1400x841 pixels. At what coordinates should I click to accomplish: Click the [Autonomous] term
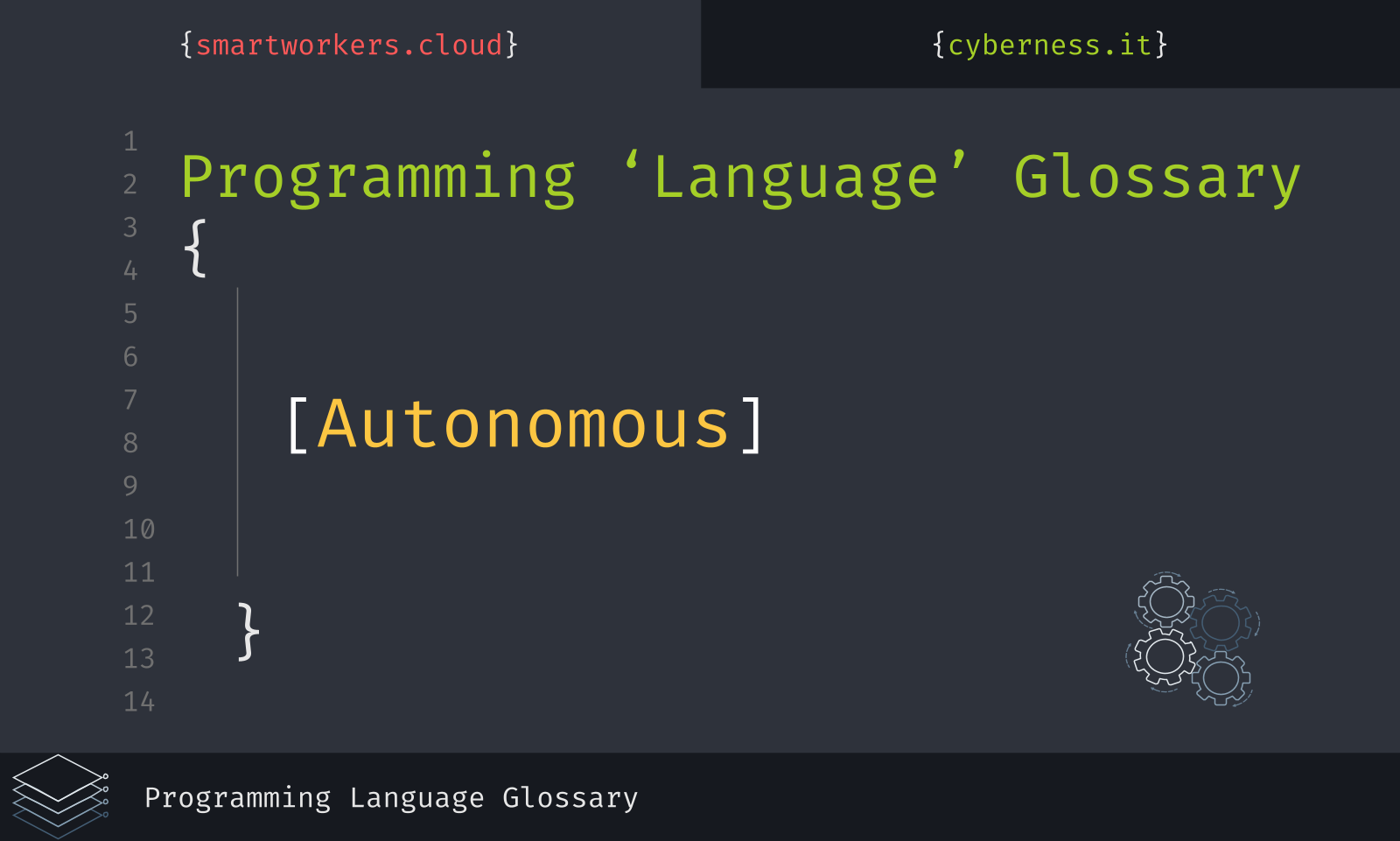click(526, 424)
